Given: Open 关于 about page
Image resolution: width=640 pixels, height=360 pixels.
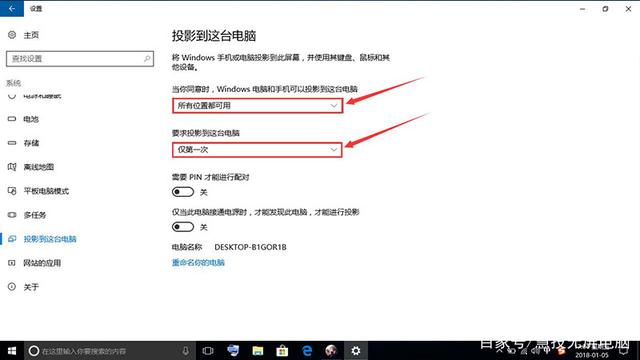Looking at the screenshot, I should [31, 287].
